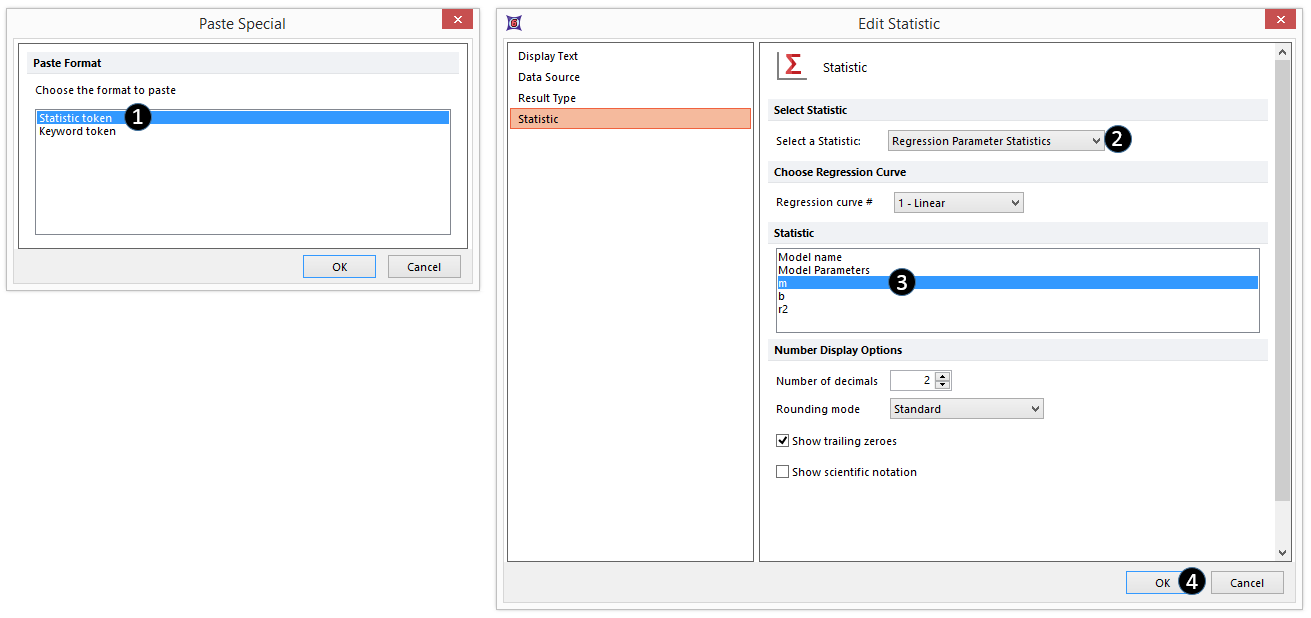Viewport: 1311px width, 618px height.
Task: Close the Edit Statistic dialog
Action: [1279, 21]
